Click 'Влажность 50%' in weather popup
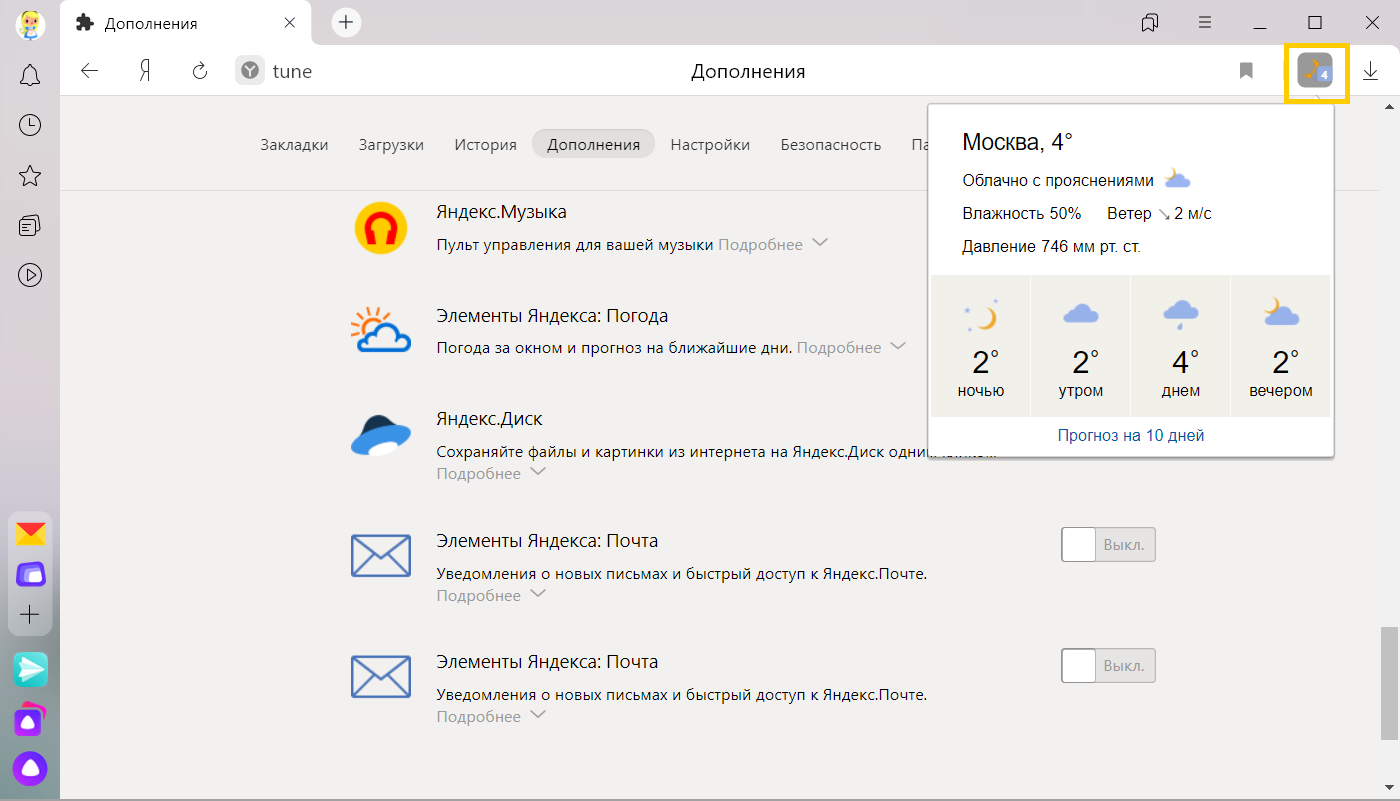Image resolution: width=1400 pixels, height=801 pixels. (1021, 213)
